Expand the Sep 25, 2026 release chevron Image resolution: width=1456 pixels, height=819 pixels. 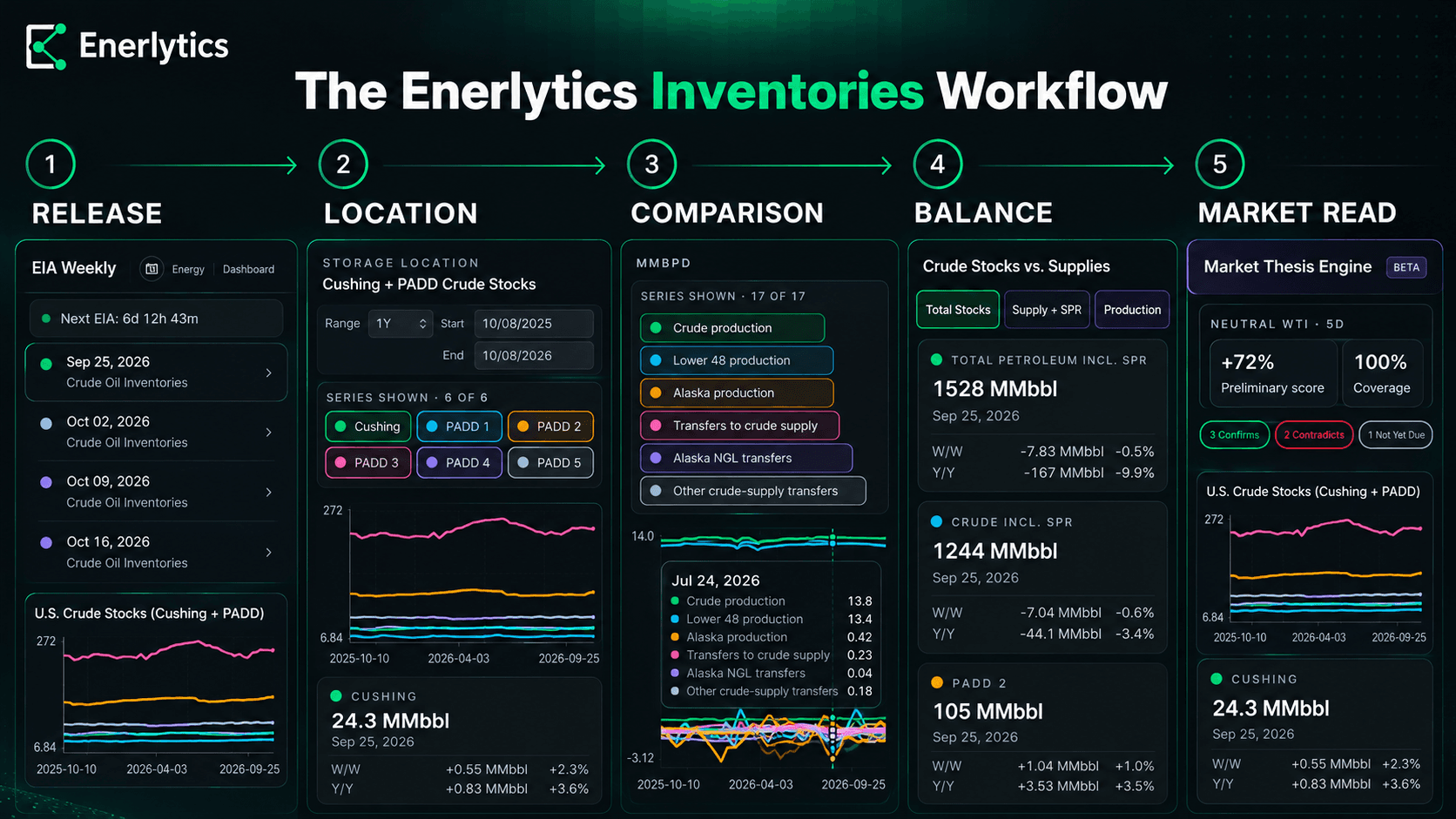click(268, 373)
